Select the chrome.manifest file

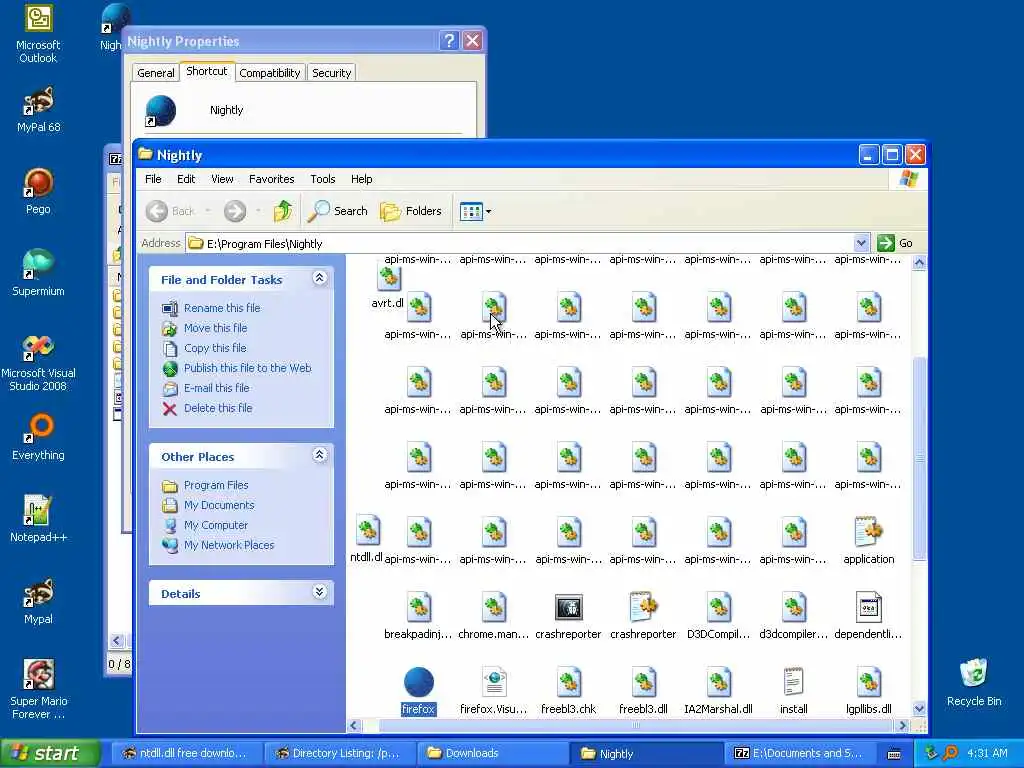coord(494,607)
